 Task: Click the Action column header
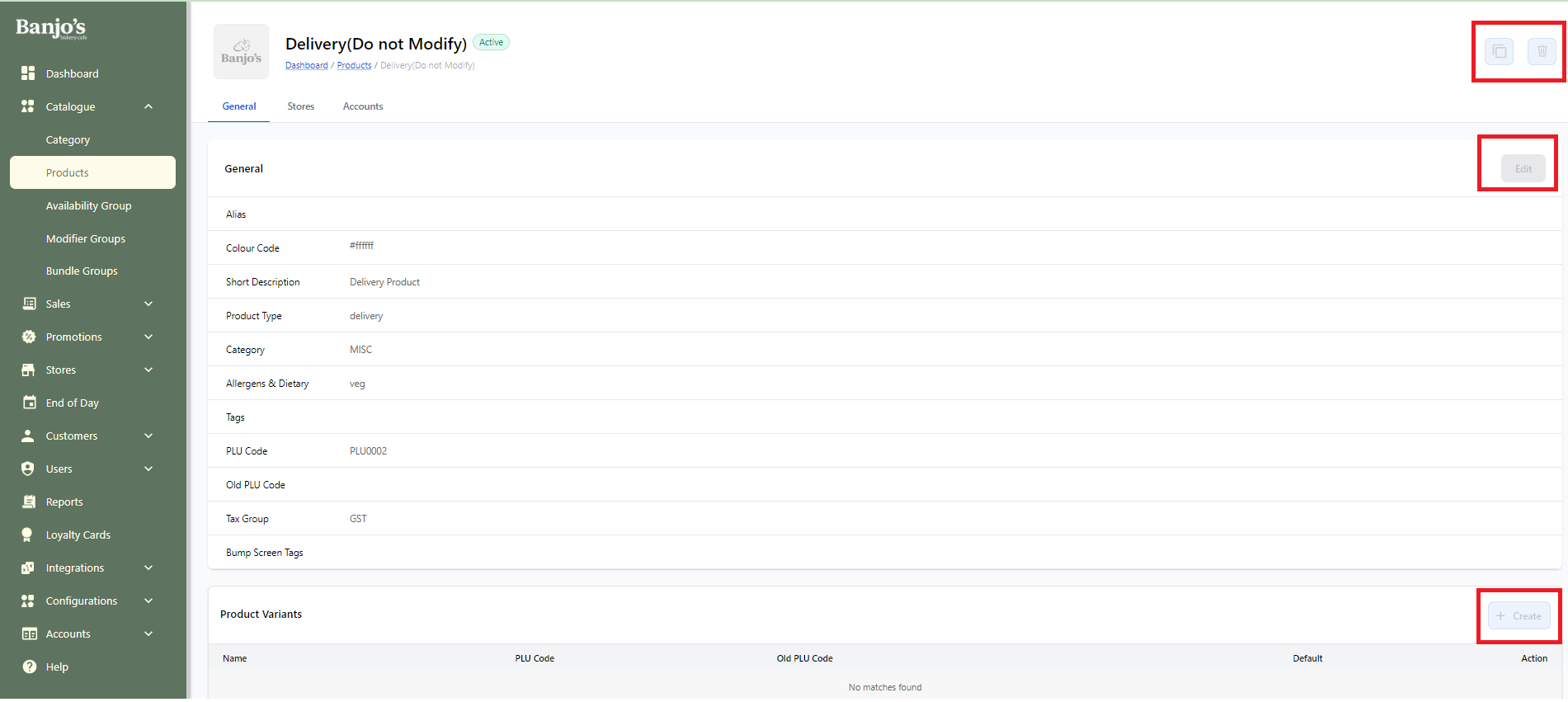pos(1534,658)
